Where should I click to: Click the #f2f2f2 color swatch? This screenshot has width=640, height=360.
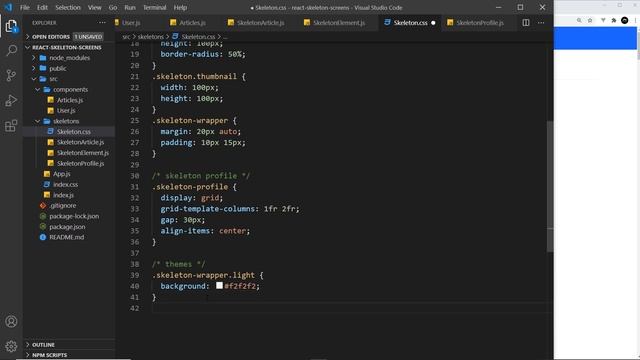[x=219, y=286]
